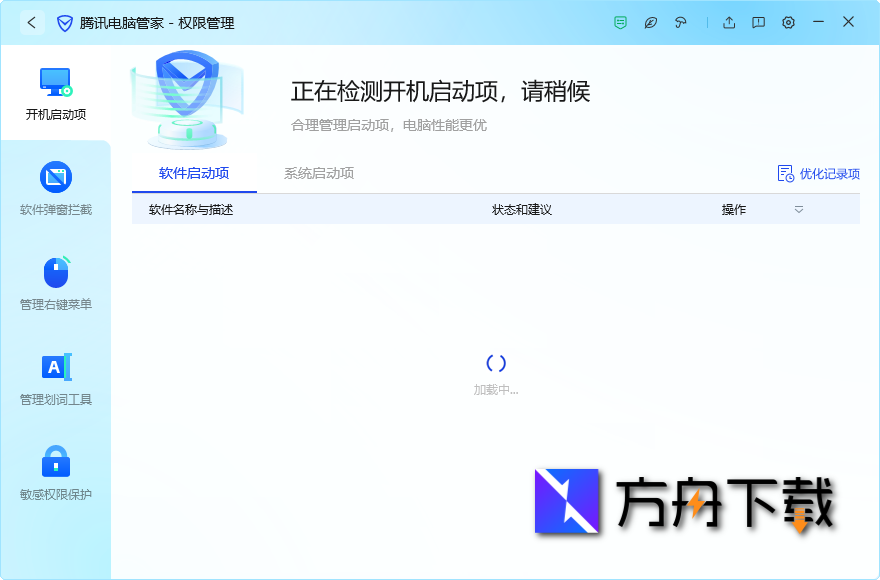
Task: Select the 软件启动项 tab
Action: (192, 173)
